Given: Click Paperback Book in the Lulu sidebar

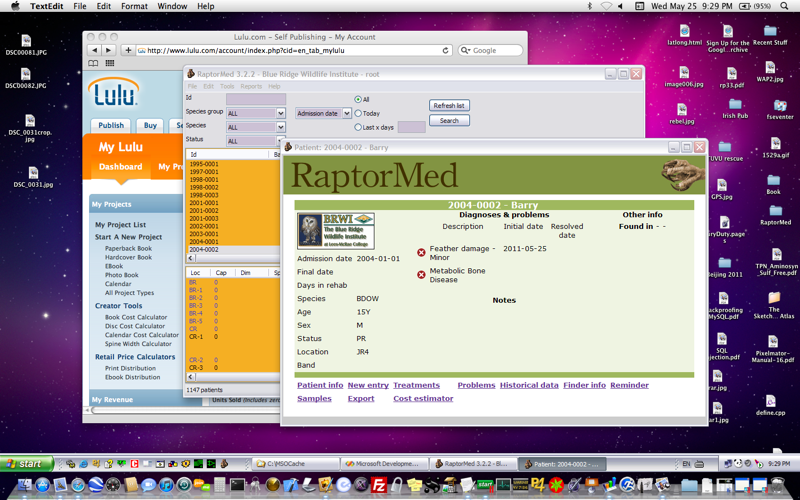Looking at the screenshot, I should [x=129, y=248].
